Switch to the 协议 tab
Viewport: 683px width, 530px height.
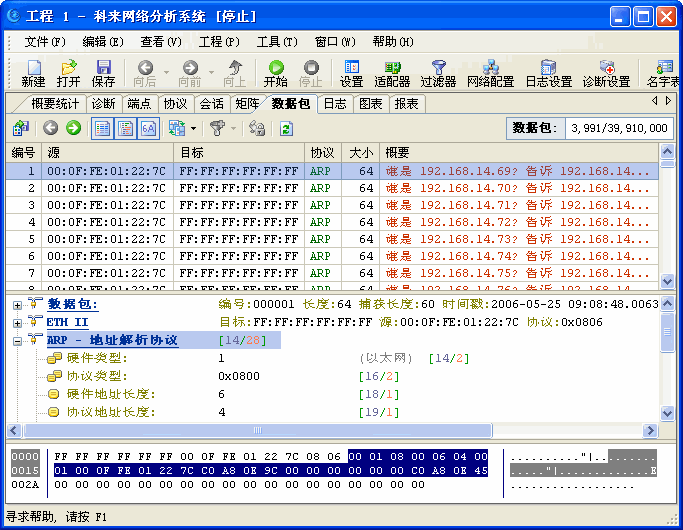tap(175, 104)
